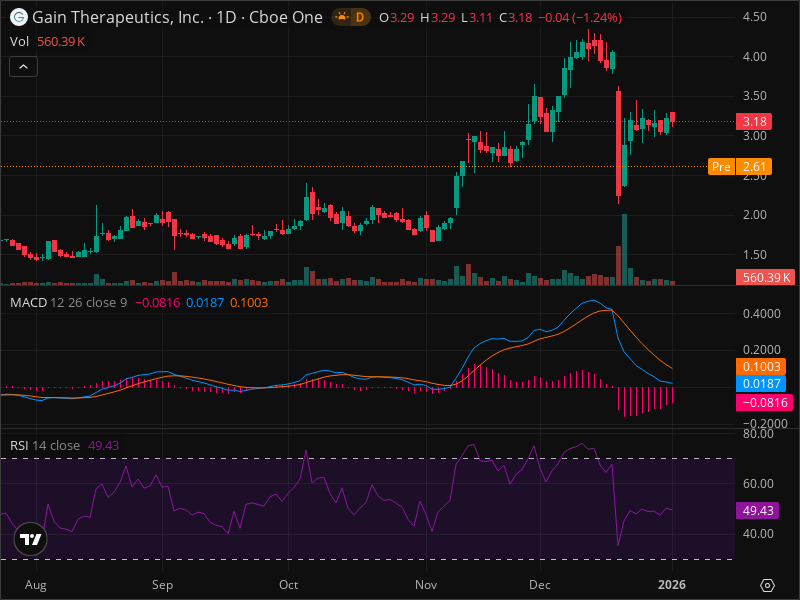Click the change −0.04 (−1.24%) text
Viewport: 800px width, 600px height.
580,17
